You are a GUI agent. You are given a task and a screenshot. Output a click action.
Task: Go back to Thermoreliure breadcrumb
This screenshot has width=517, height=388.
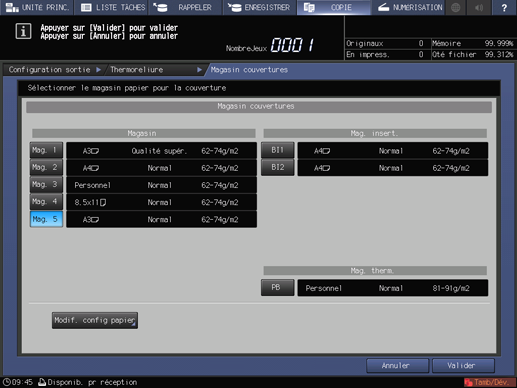155,70
